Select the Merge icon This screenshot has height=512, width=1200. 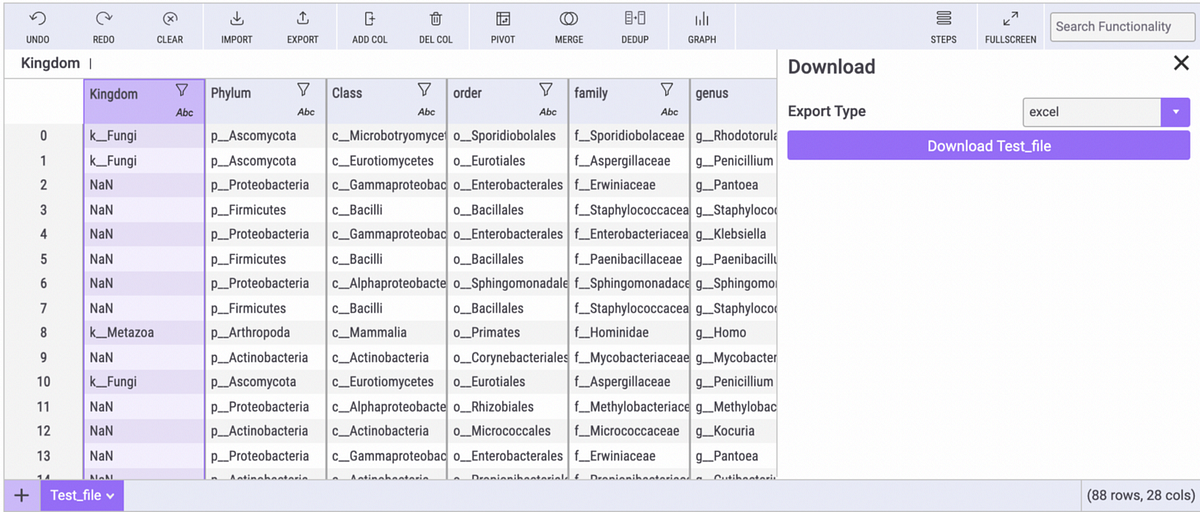pyautogui.click(x=569, y=19)
